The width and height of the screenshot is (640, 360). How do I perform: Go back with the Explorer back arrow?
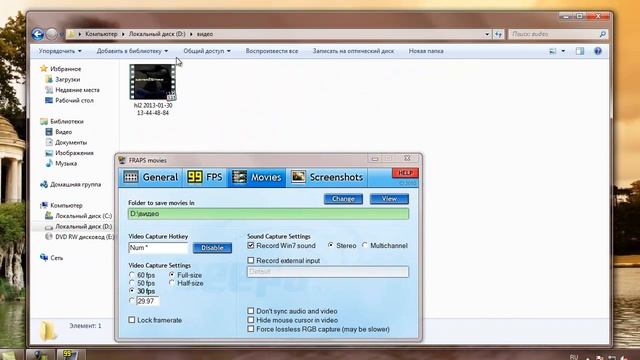(x=38, y=34)
